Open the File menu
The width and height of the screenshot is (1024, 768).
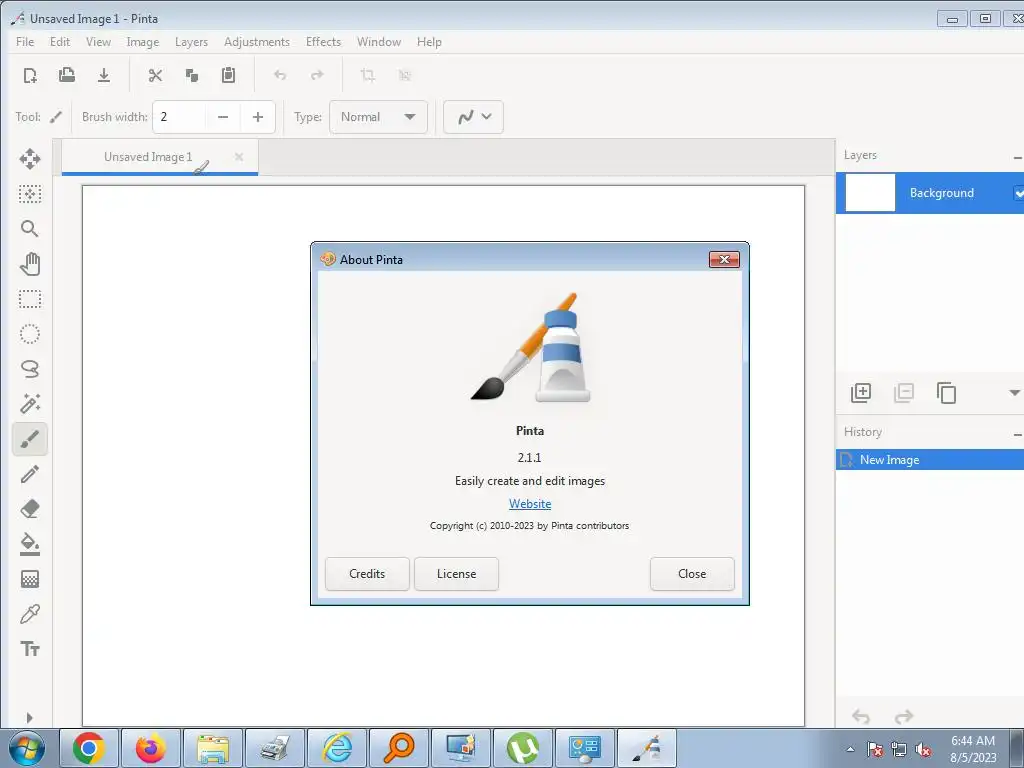pos(25,42)
